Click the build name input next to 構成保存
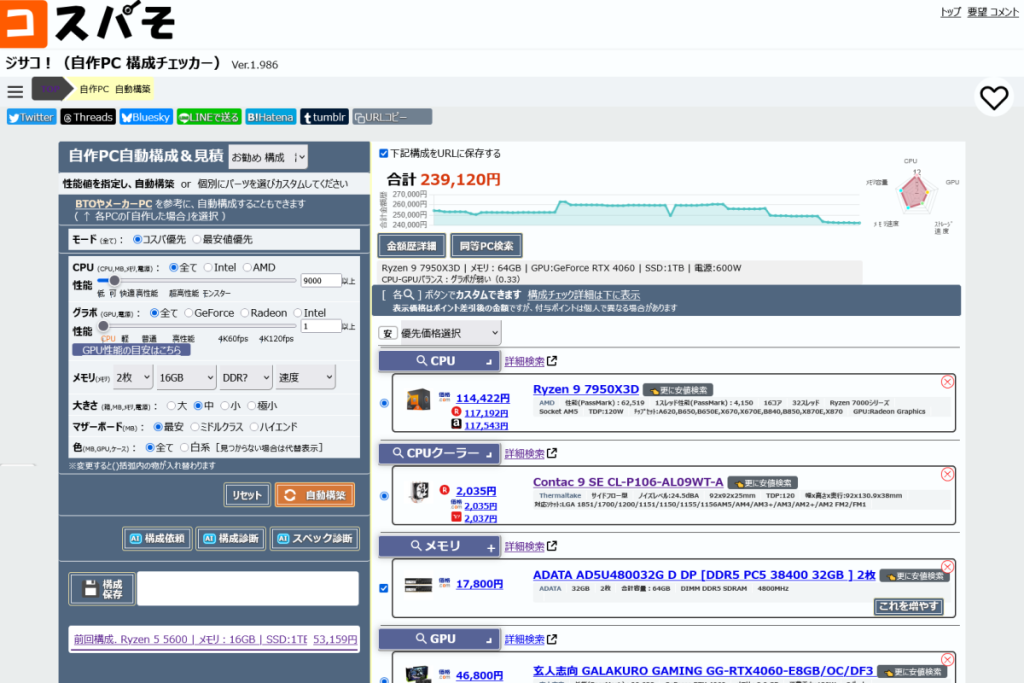This screenshot has height=683, width=1024. click(248, 589)
